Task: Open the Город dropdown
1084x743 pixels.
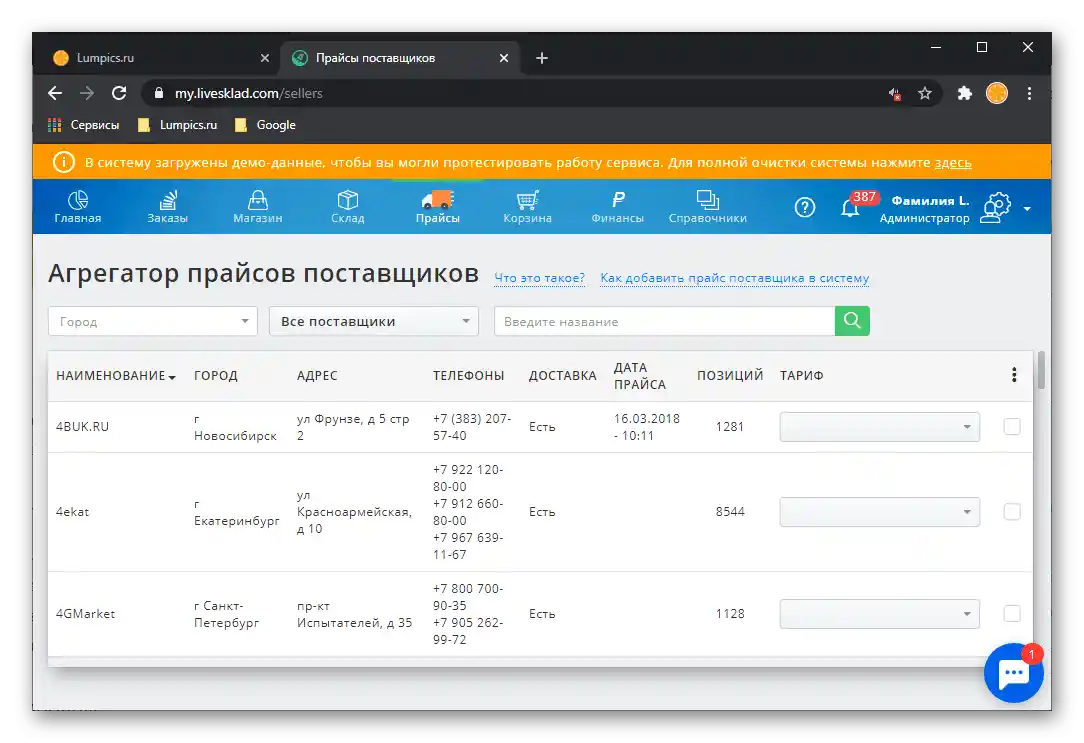Action: (152, 321)
